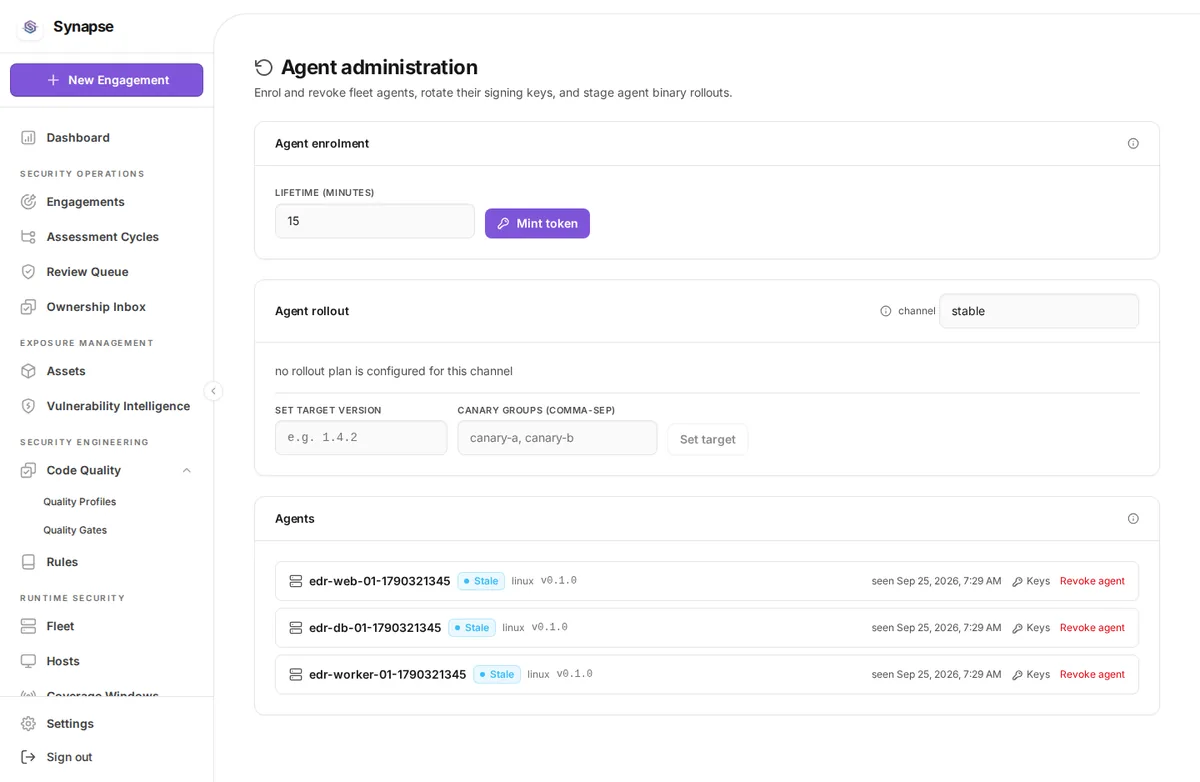Focus the Set target version field
The height and width of the screenshot is (782, 1200).
coord(361,438)
